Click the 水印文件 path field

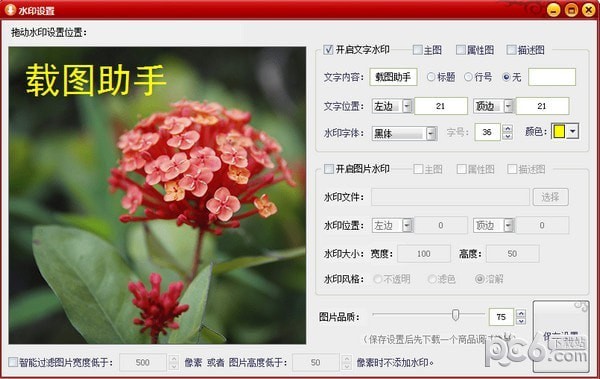click(x=450, y=197)
